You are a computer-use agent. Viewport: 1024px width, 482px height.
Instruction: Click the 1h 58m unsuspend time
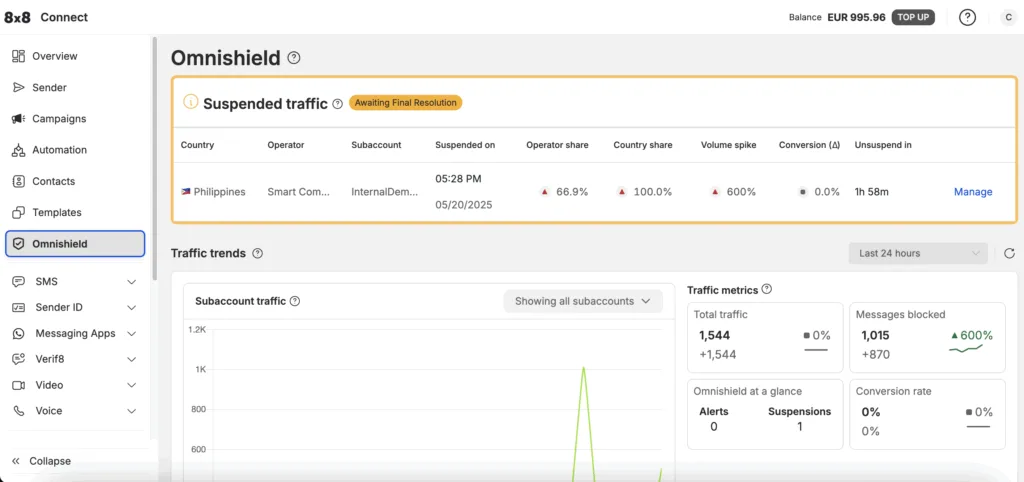point(872,192)
